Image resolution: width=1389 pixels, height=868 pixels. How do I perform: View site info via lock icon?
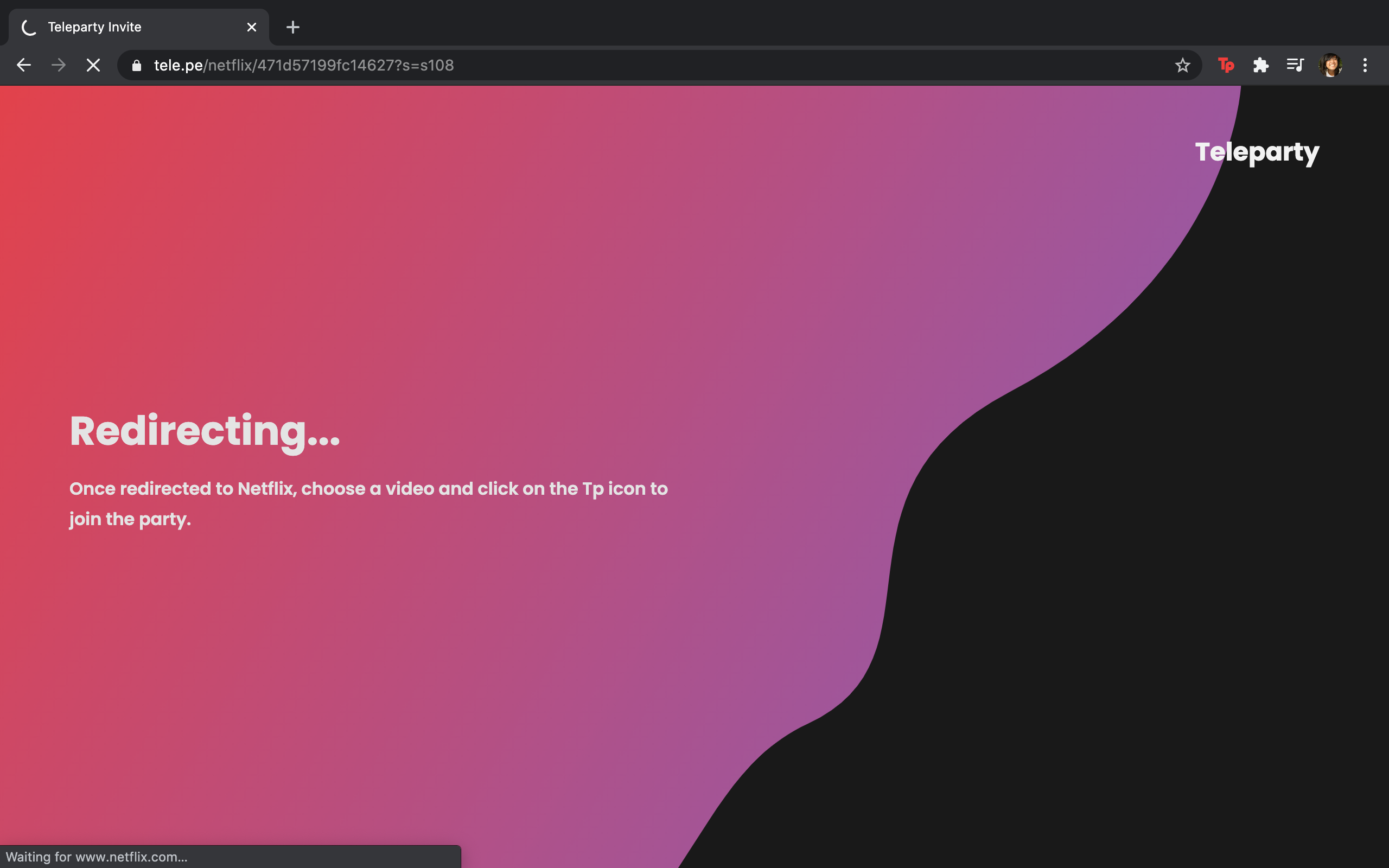point(137,66)
